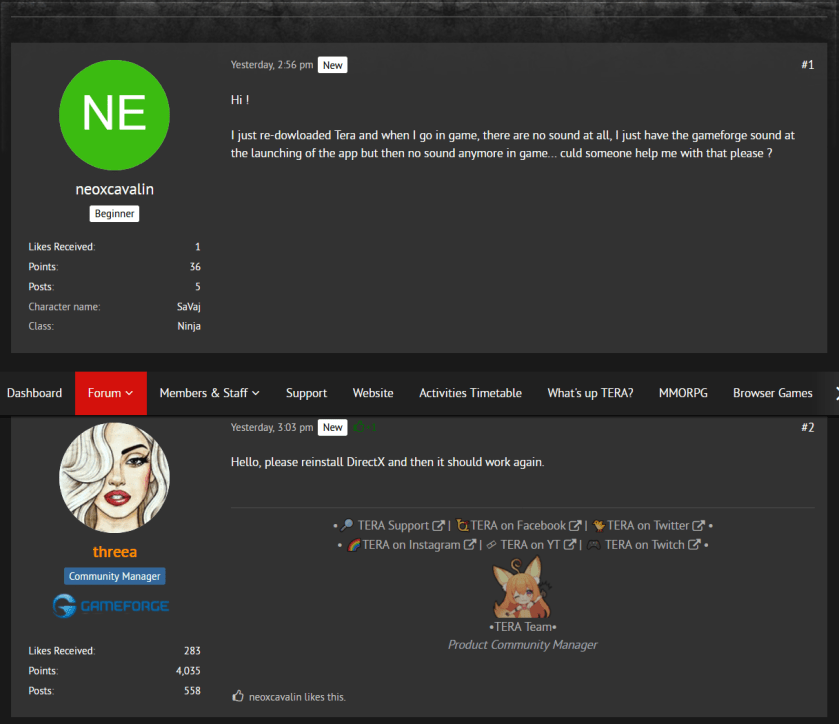
Task: Click the TERA Team fox mascot image
Action: (x=522, y=588)
